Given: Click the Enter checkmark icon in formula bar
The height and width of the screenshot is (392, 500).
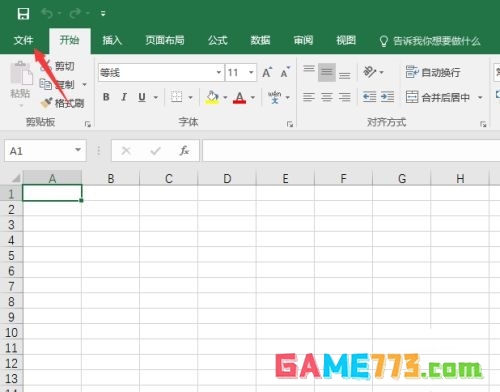Looking at the screenshot, I should 155,151.
